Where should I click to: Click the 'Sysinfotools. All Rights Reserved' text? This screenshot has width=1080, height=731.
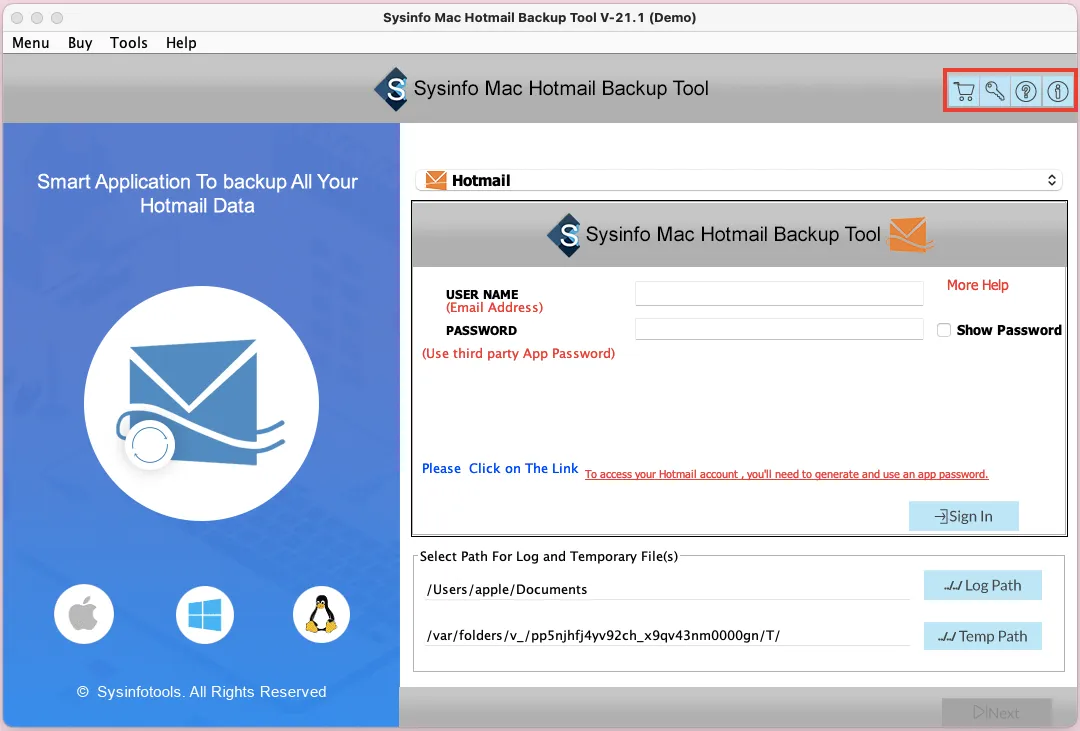[x=211, y=692]
